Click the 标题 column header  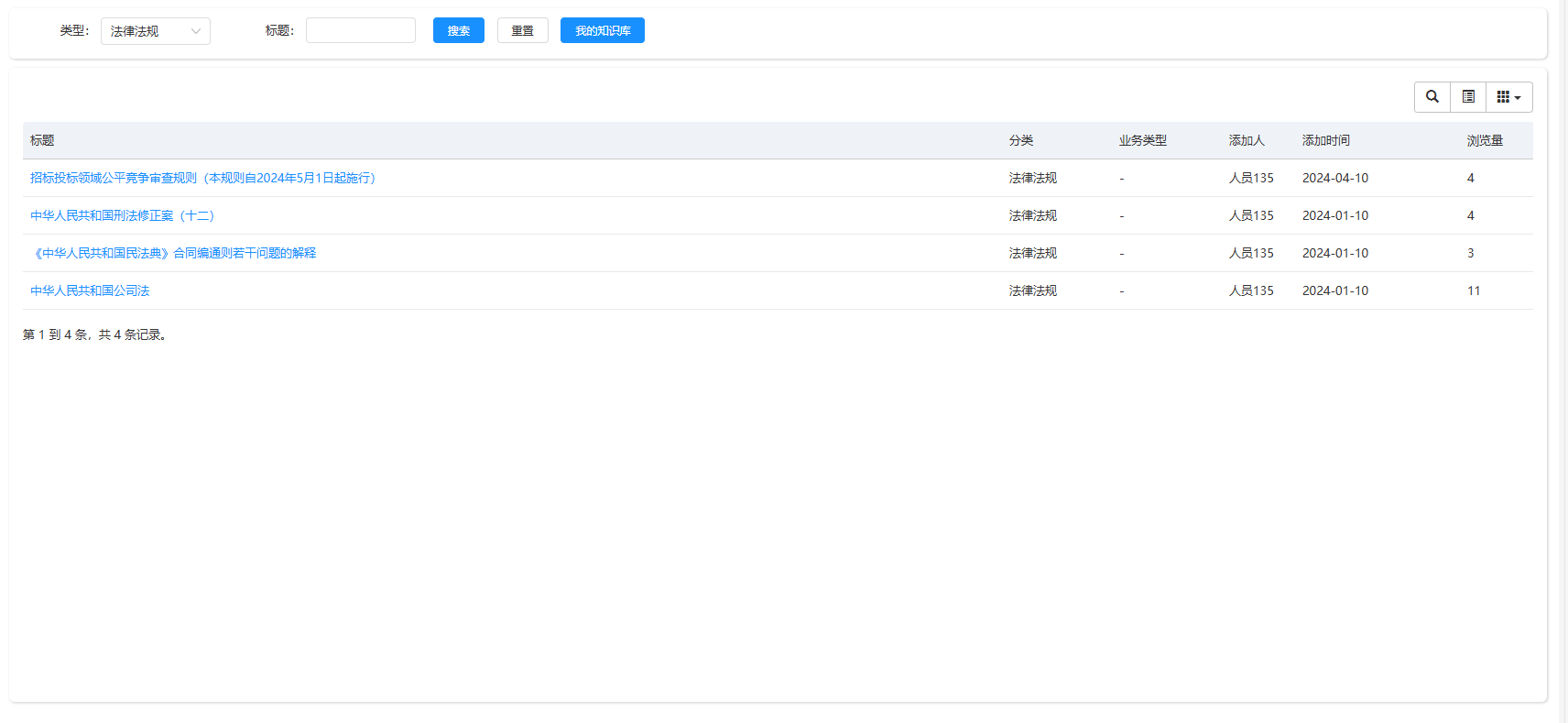coord(42,140)
